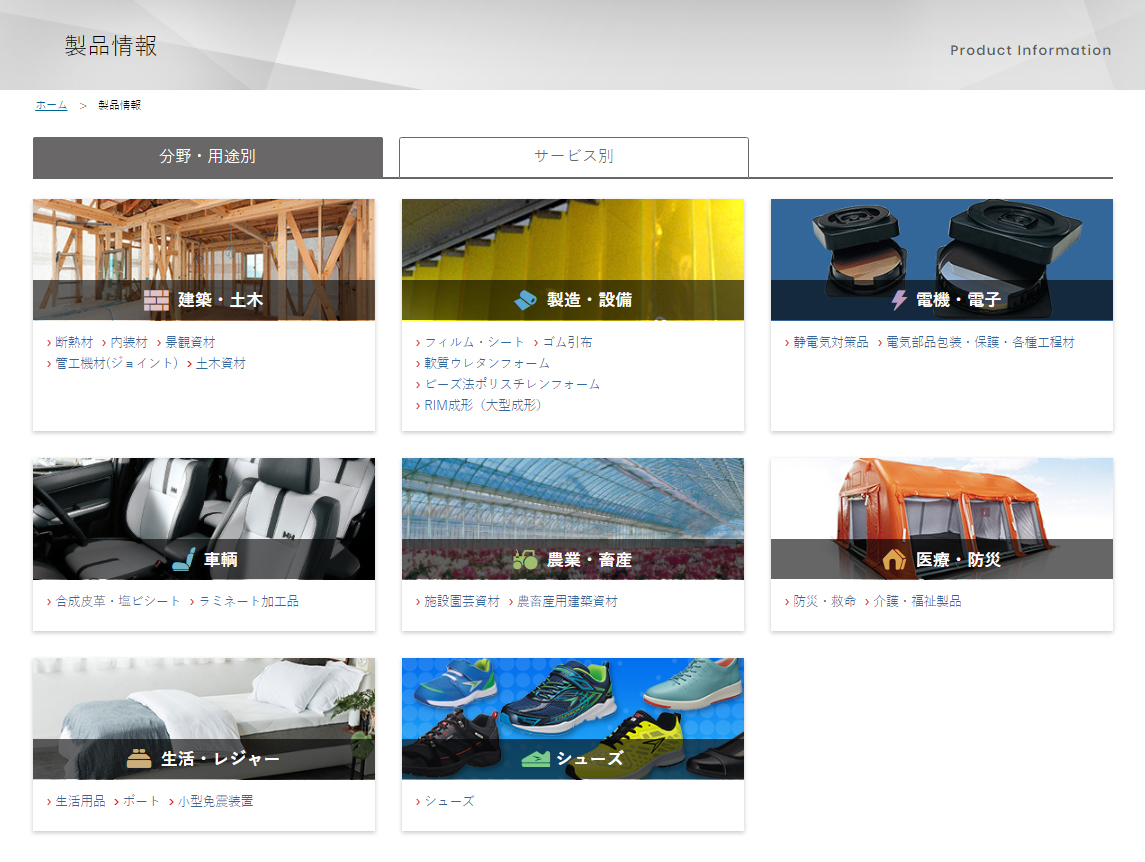Open the 静電気対策品 link

point(830,342)
